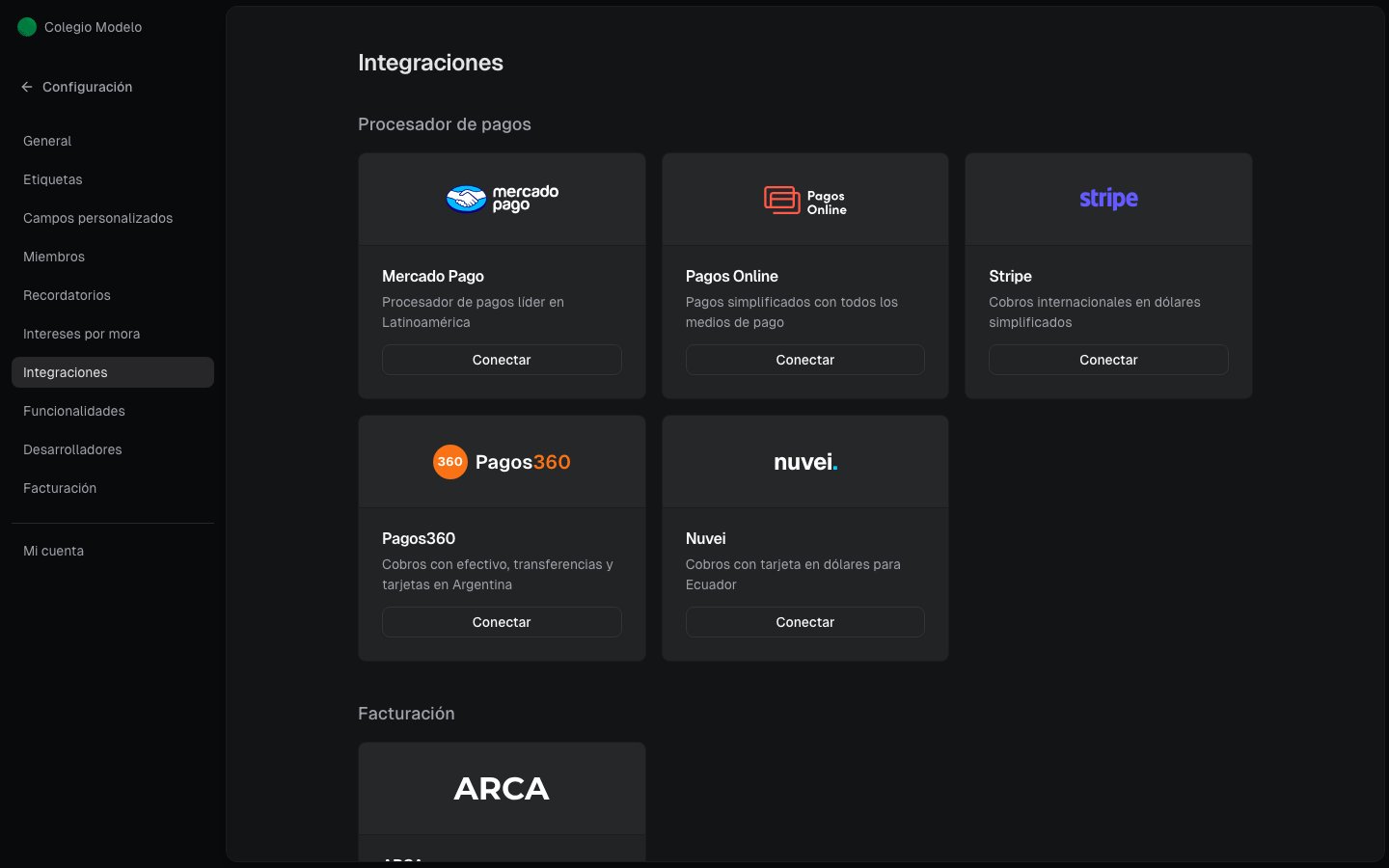The height and width of the screenshot is (868, 1389).
Task: Click 'Procesador de pagos líder en Latinoamérica' description
Action: pyautogui.click(x=473, y=312)
